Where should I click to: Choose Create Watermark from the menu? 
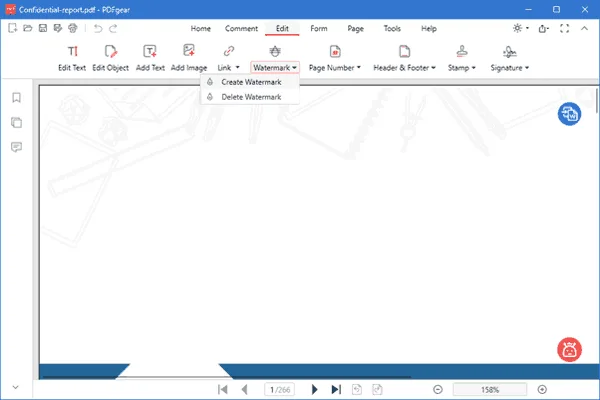[250, 82]
